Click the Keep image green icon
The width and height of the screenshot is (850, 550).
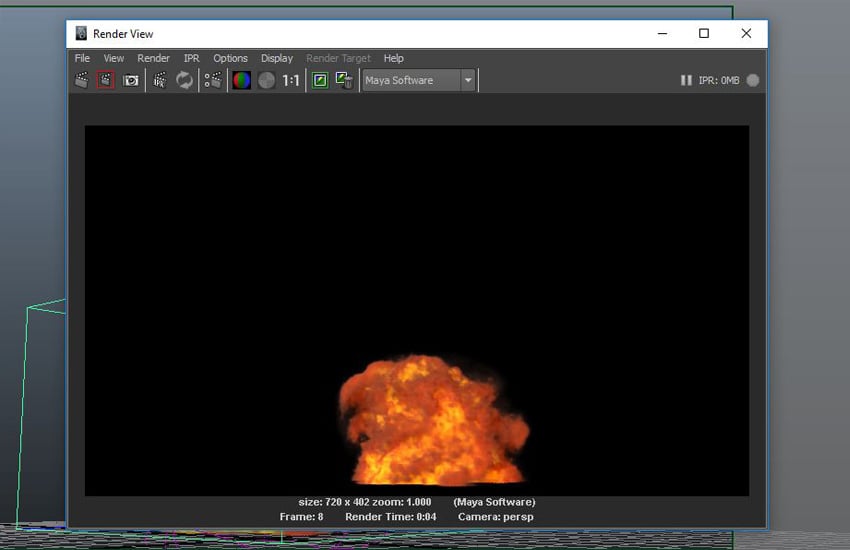320,80
